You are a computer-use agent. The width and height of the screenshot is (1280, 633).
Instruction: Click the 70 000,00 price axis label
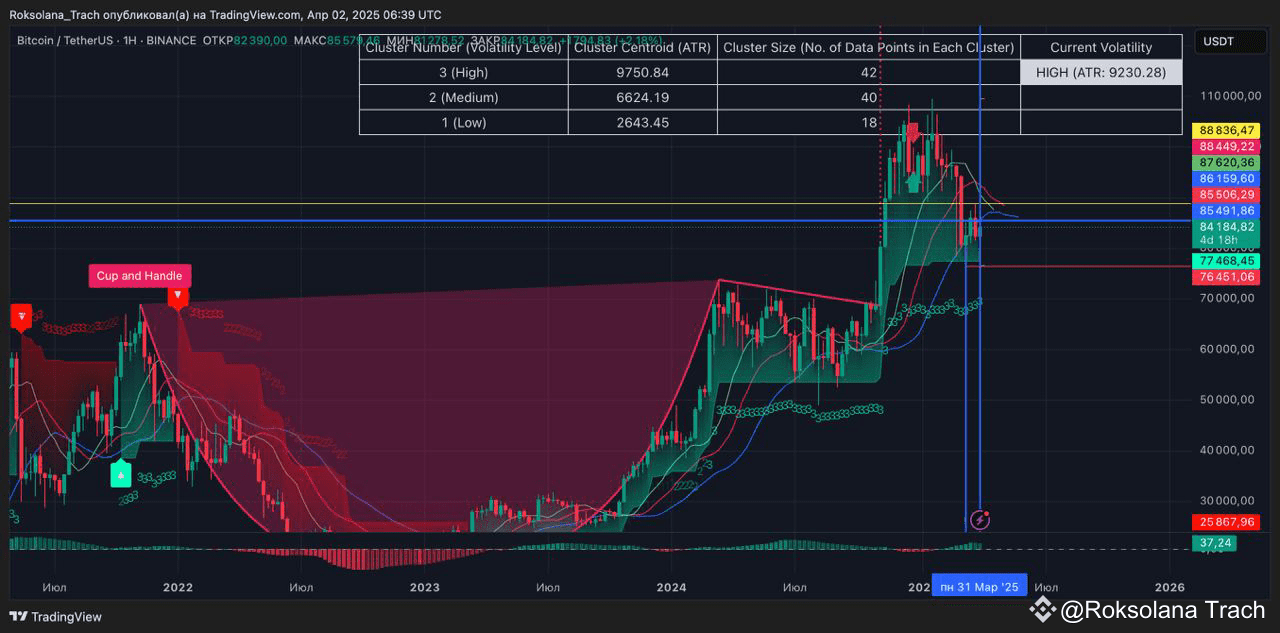click(1226, 298)
